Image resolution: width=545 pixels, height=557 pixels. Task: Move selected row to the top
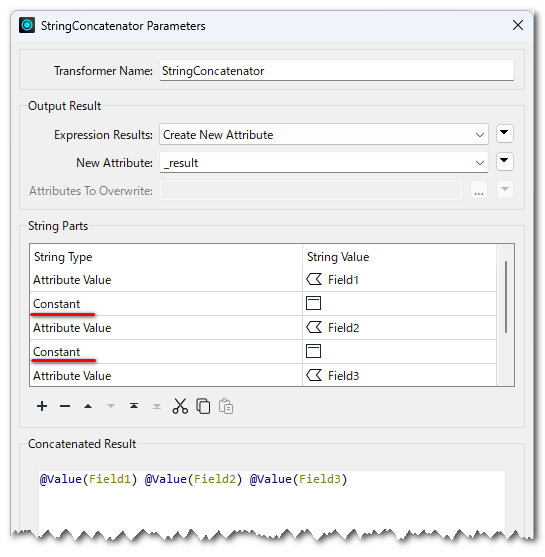[x=134, y=406]
